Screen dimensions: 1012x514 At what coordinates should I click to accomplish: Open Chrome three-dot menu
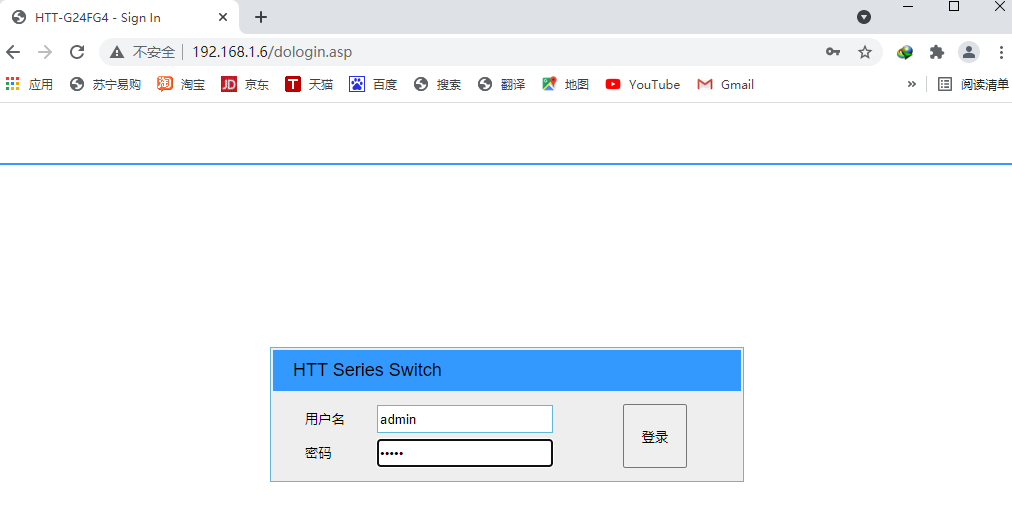click(1000, 52)
